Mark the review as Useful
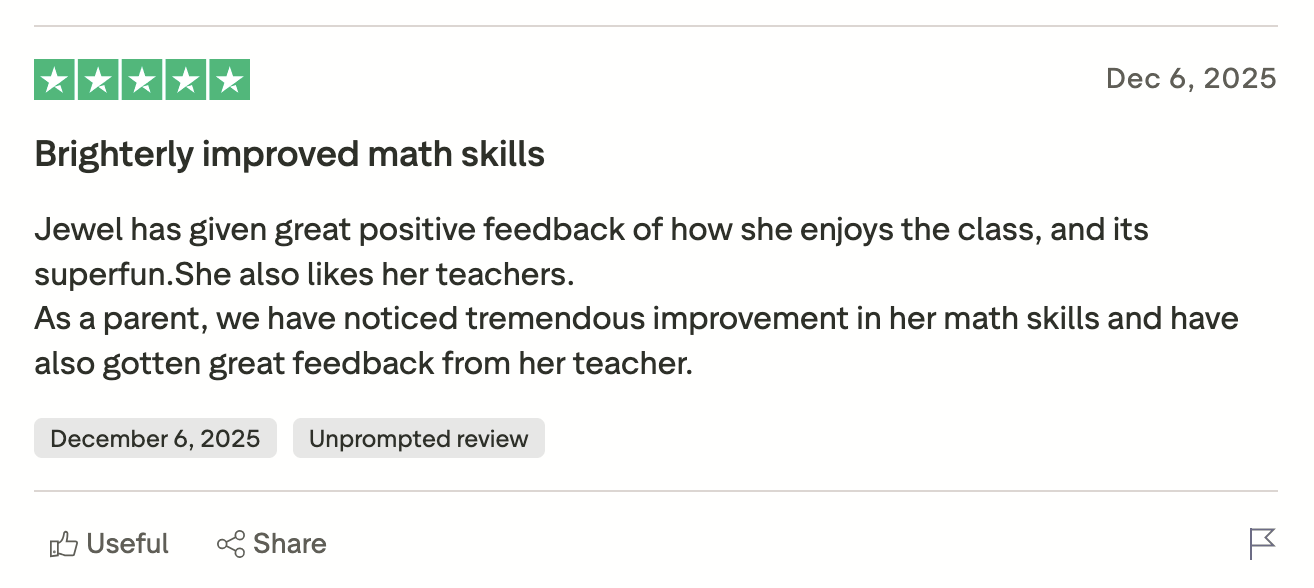1314x588 pixels. click(109, 544)
